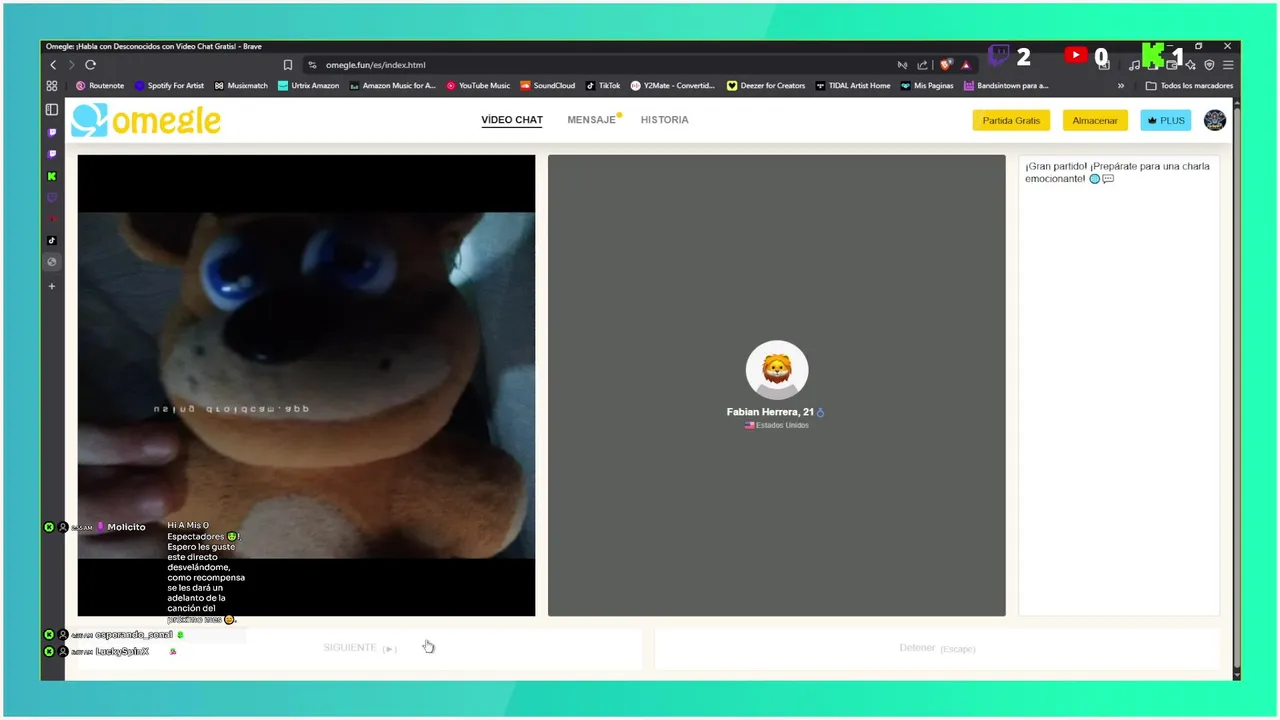Reload the omegle.fun page
Viewport: 1280px width, 720px height.
[x=90, y=65]
